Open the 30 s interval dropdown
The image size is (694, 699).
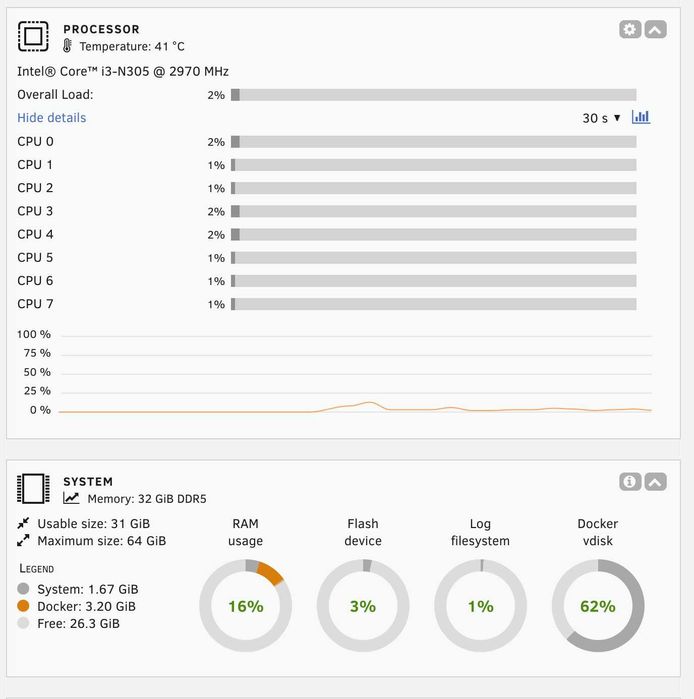[x=602, y=118]
